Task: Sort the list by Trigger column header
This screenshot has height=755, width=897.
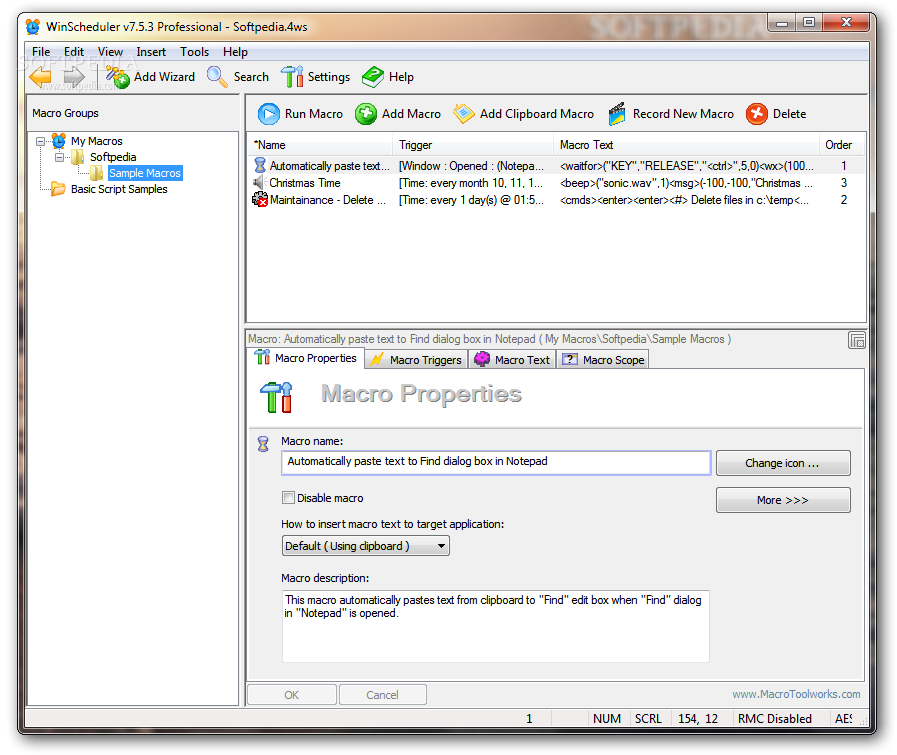Action: (473, 145)
